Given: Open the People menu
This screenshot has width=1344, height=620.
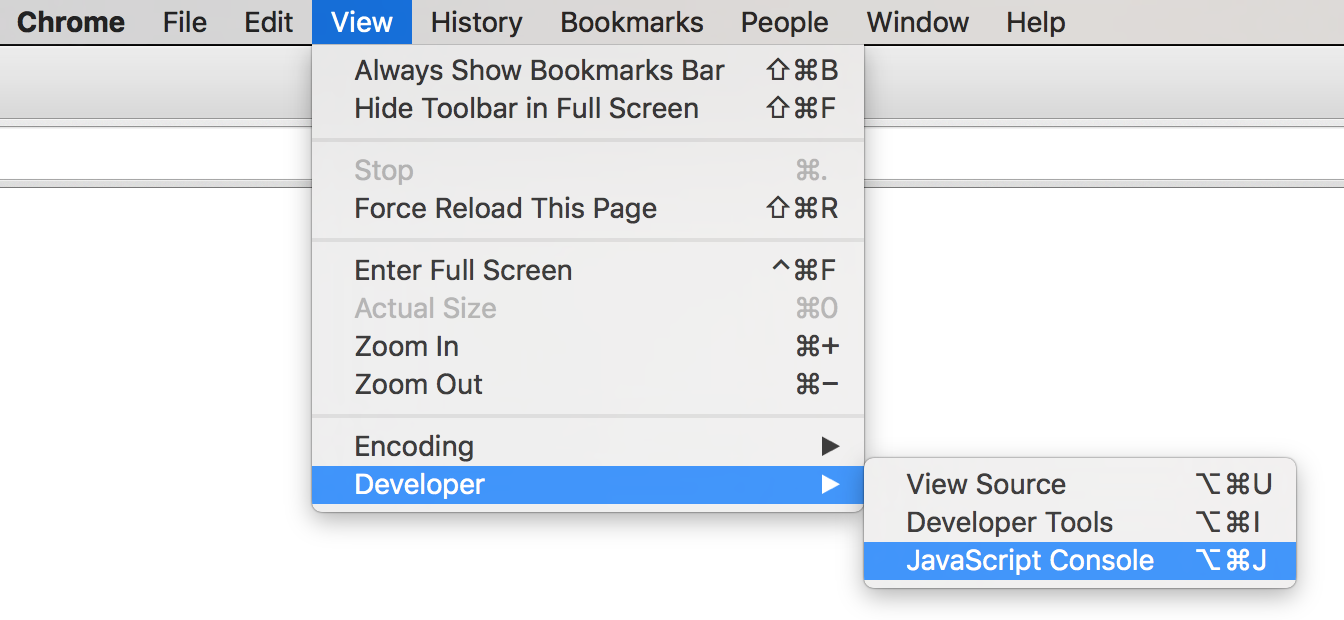Looking at the screenshot, I should click(x=785, y=22).
